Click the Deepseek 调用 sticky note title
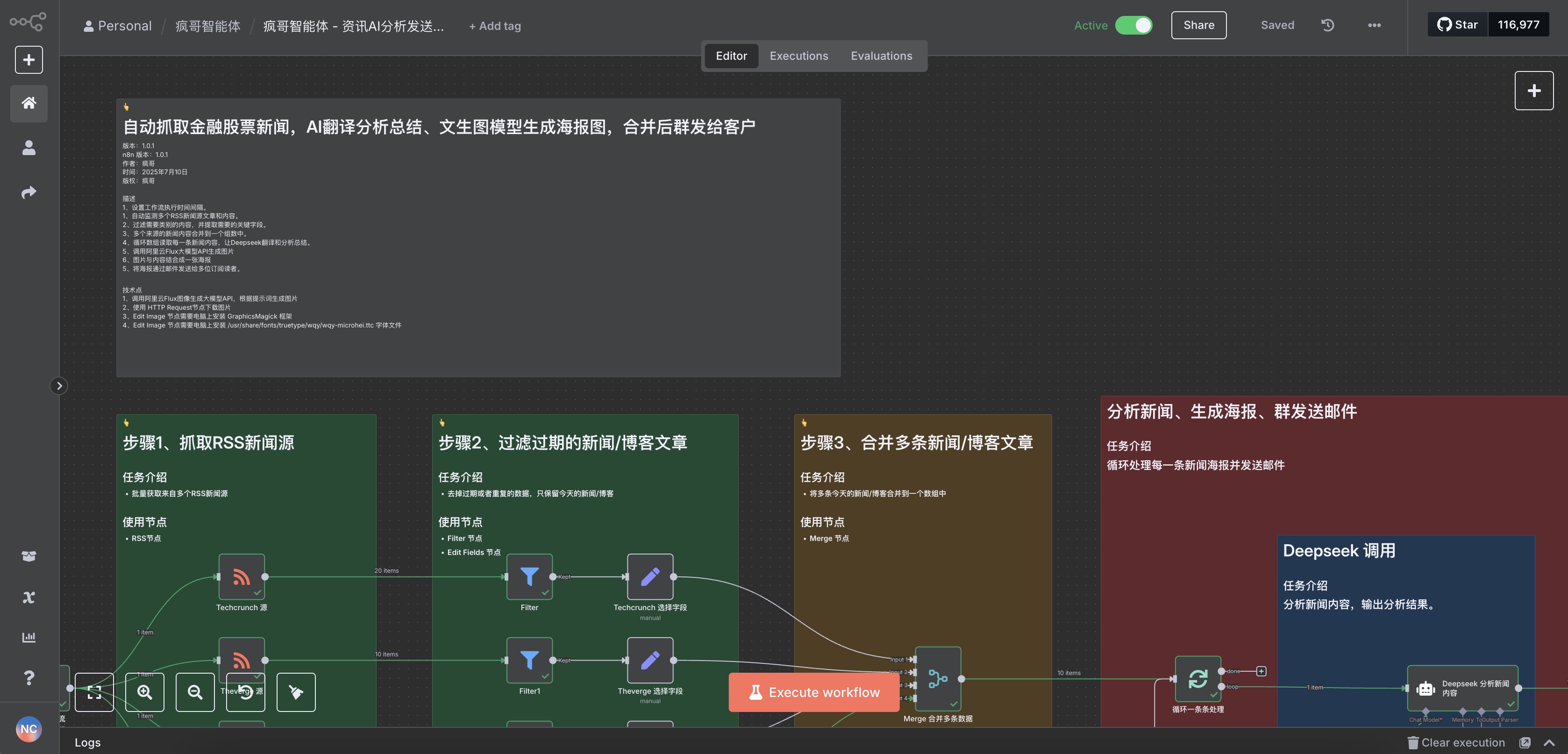Image resolution: width=1568 pixels, height=754 pixels. pos(1339,551)
